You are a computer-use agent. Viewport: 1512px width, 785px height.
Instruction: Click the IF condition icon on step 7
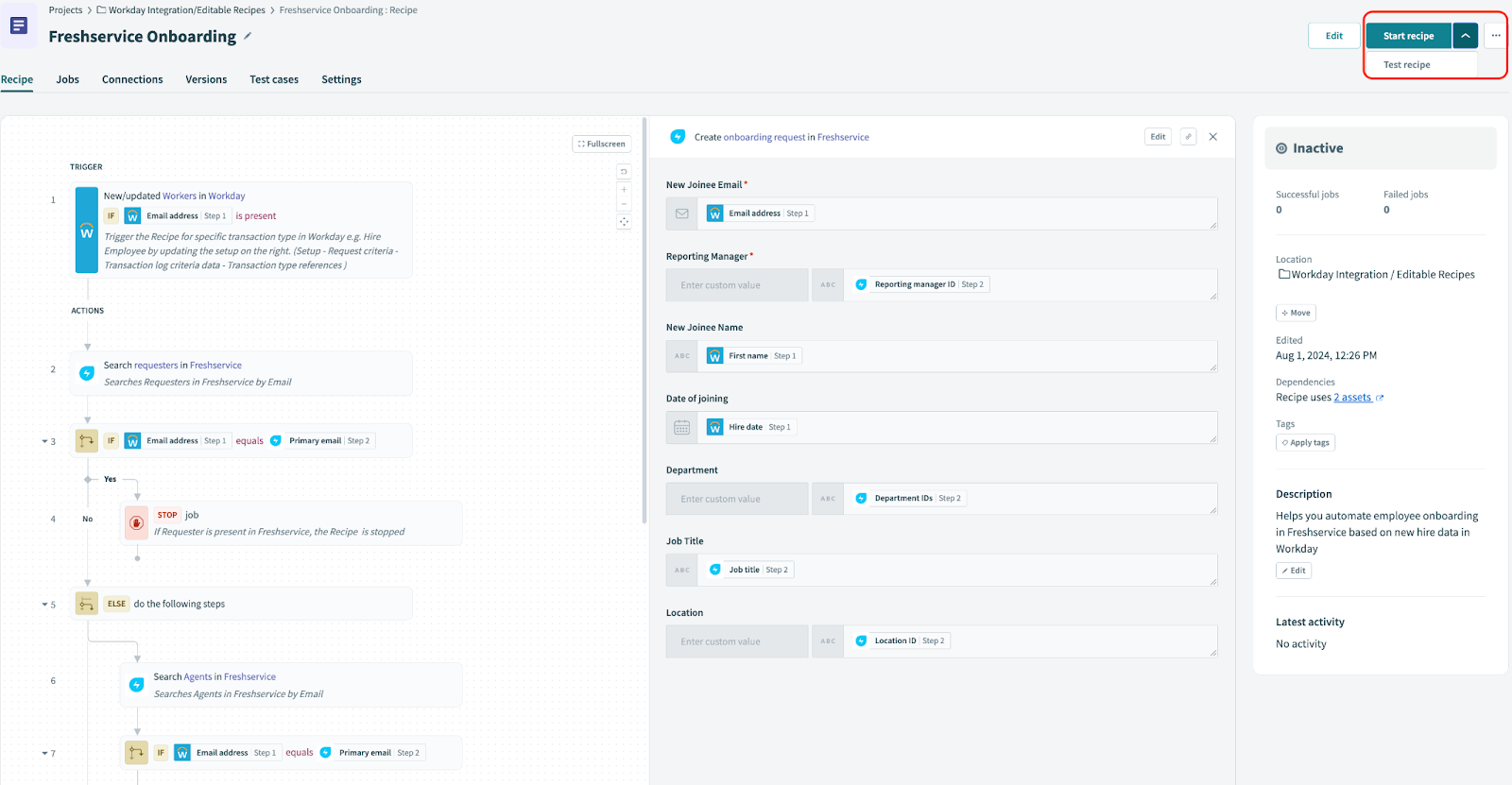point(137,753)
